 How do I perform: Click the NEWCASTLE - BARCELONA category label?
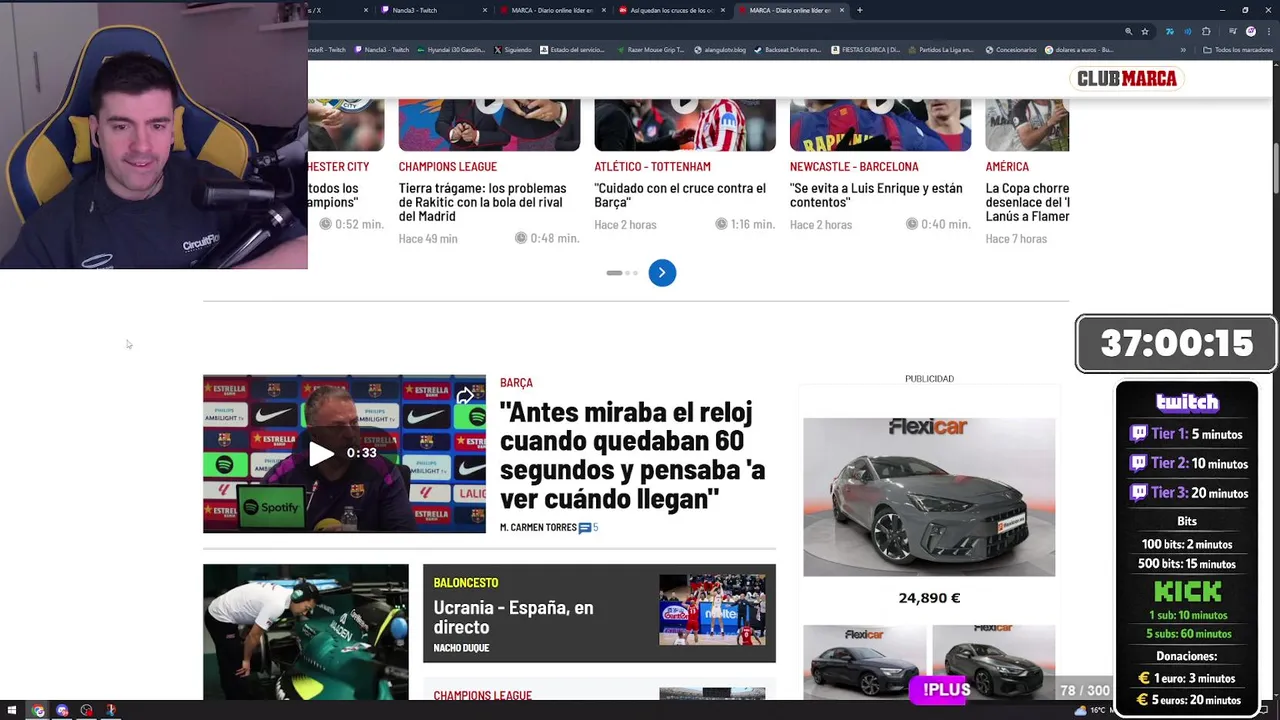click(854, 166)
